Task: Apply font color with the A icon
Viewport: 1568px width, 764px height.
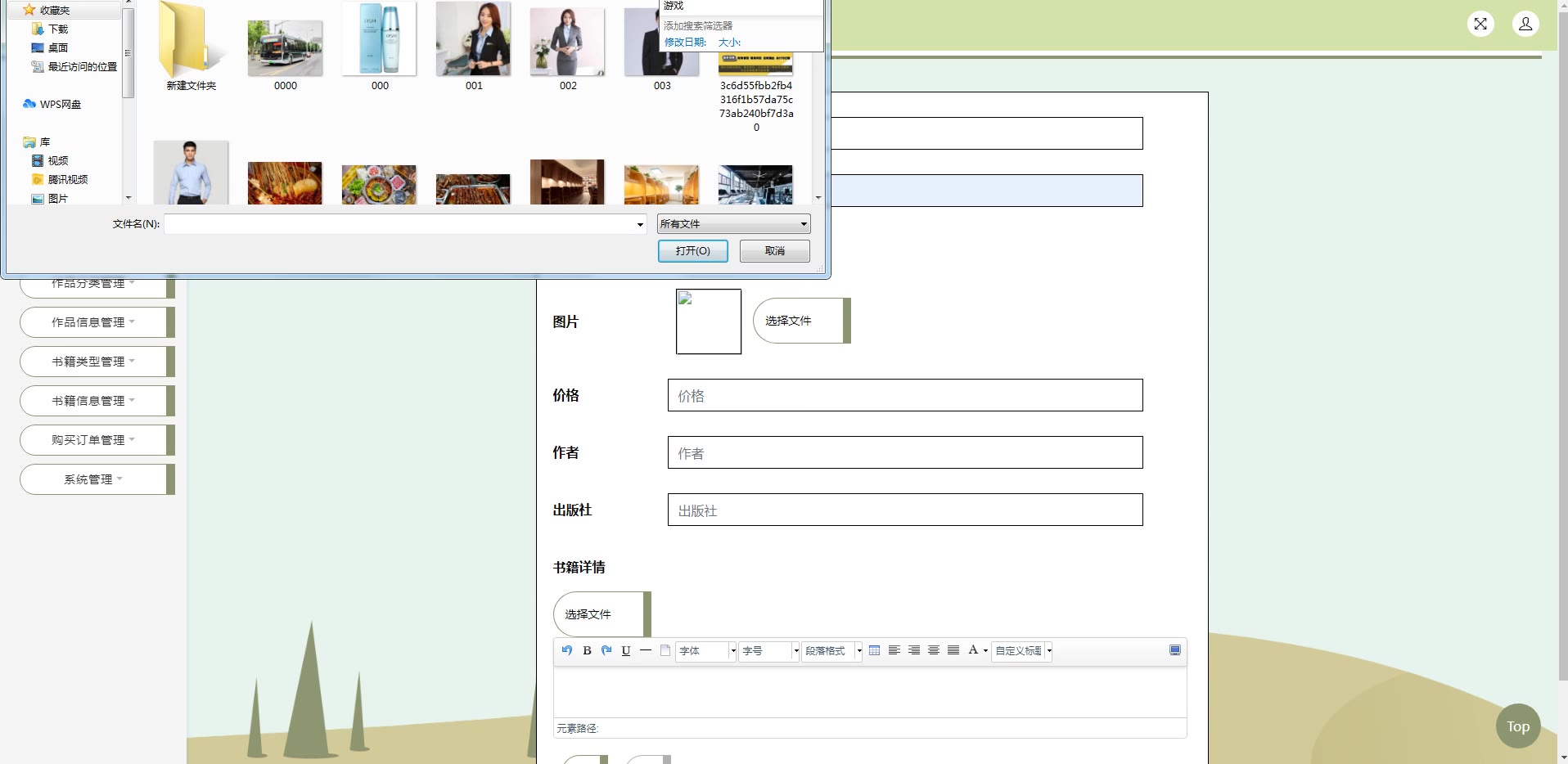Action: click(973, 650)
